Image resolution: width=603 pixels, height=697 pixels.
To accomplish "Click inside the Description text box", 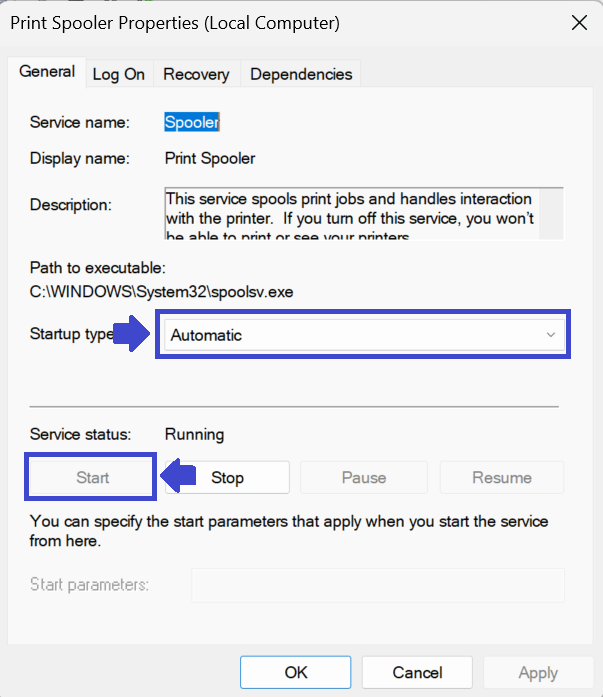I will (x=350, y=213).
